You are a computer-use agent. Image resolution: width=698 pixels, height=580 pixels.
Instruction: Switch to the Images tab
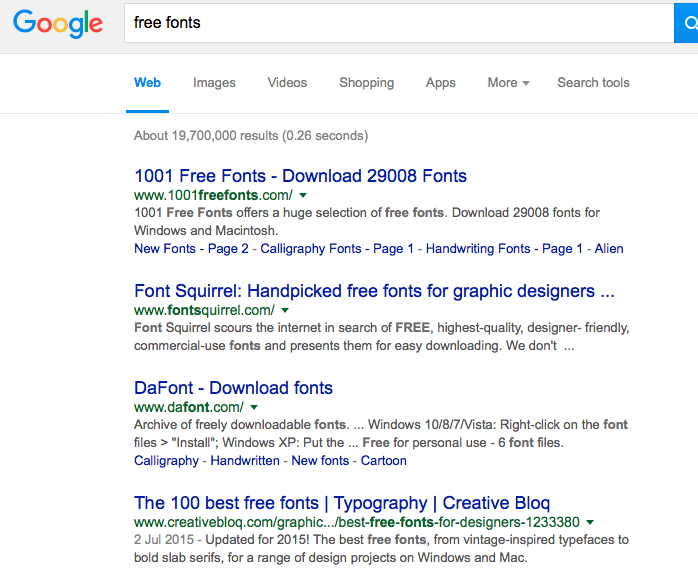(214, 83)
